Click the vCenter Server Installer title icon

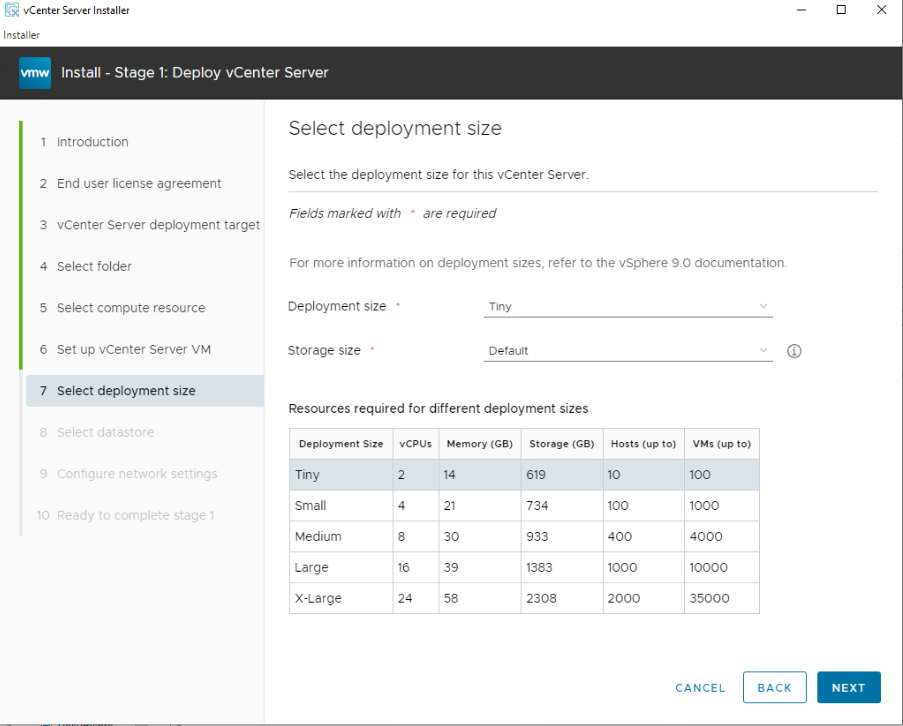[12, 10]
